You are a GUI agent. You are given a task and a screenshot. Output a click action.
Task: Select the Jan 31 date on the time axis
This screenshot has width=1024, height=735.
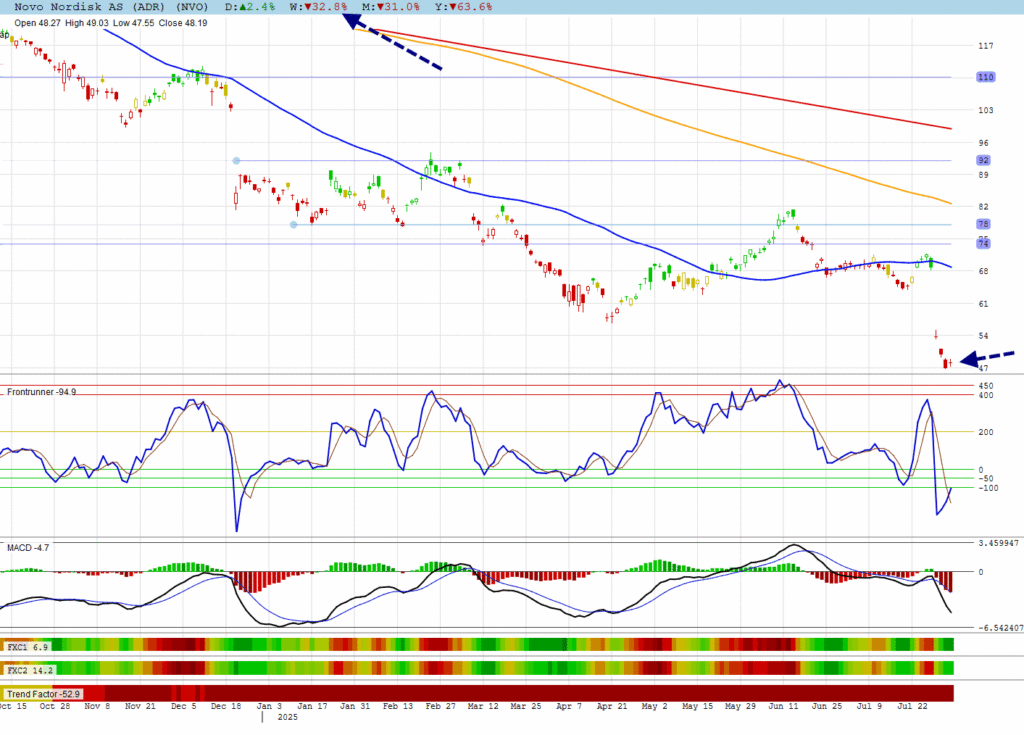(355, 706)
